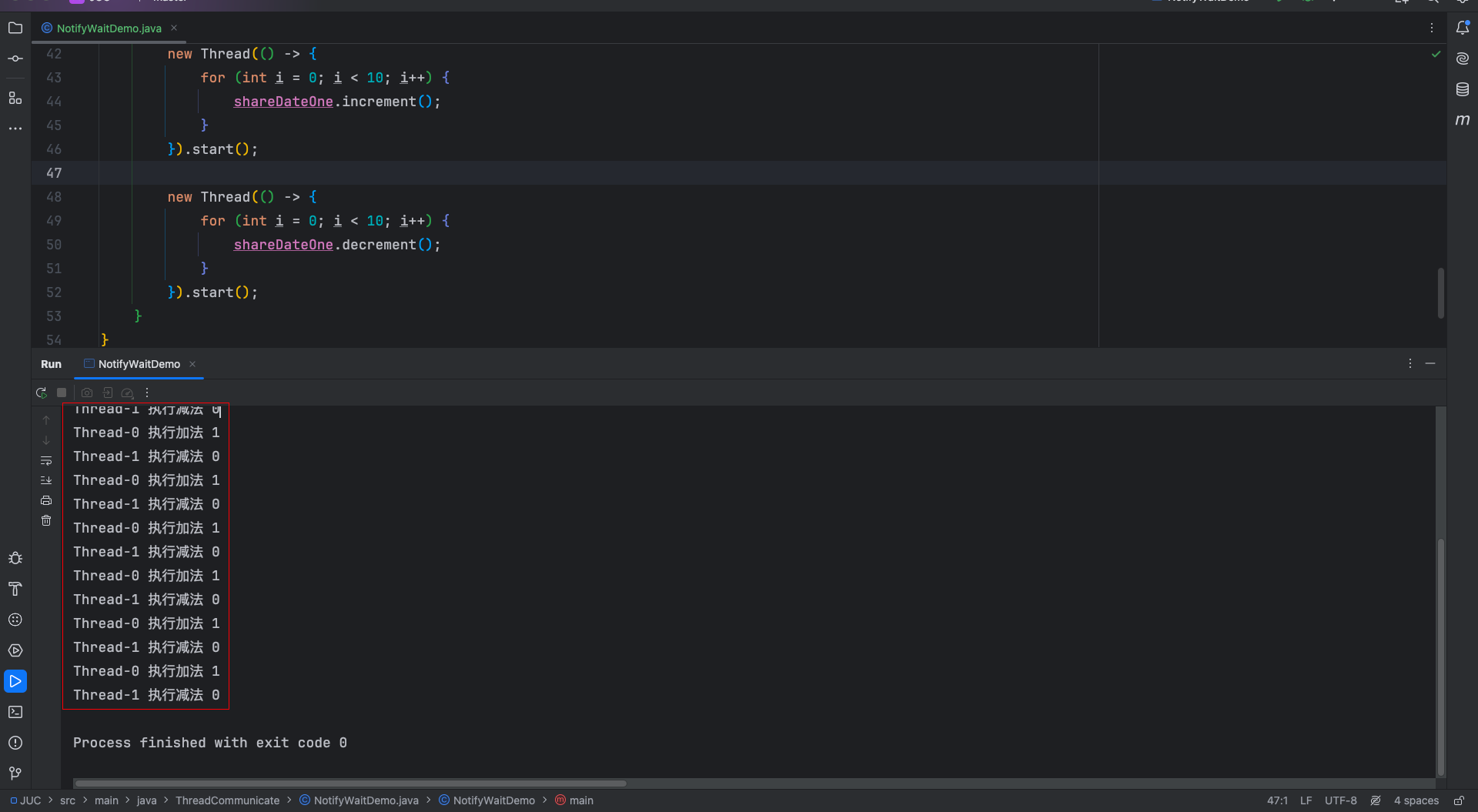
Task: Click JUC breadcrumb in navigation bar
Action: point(25,800)
